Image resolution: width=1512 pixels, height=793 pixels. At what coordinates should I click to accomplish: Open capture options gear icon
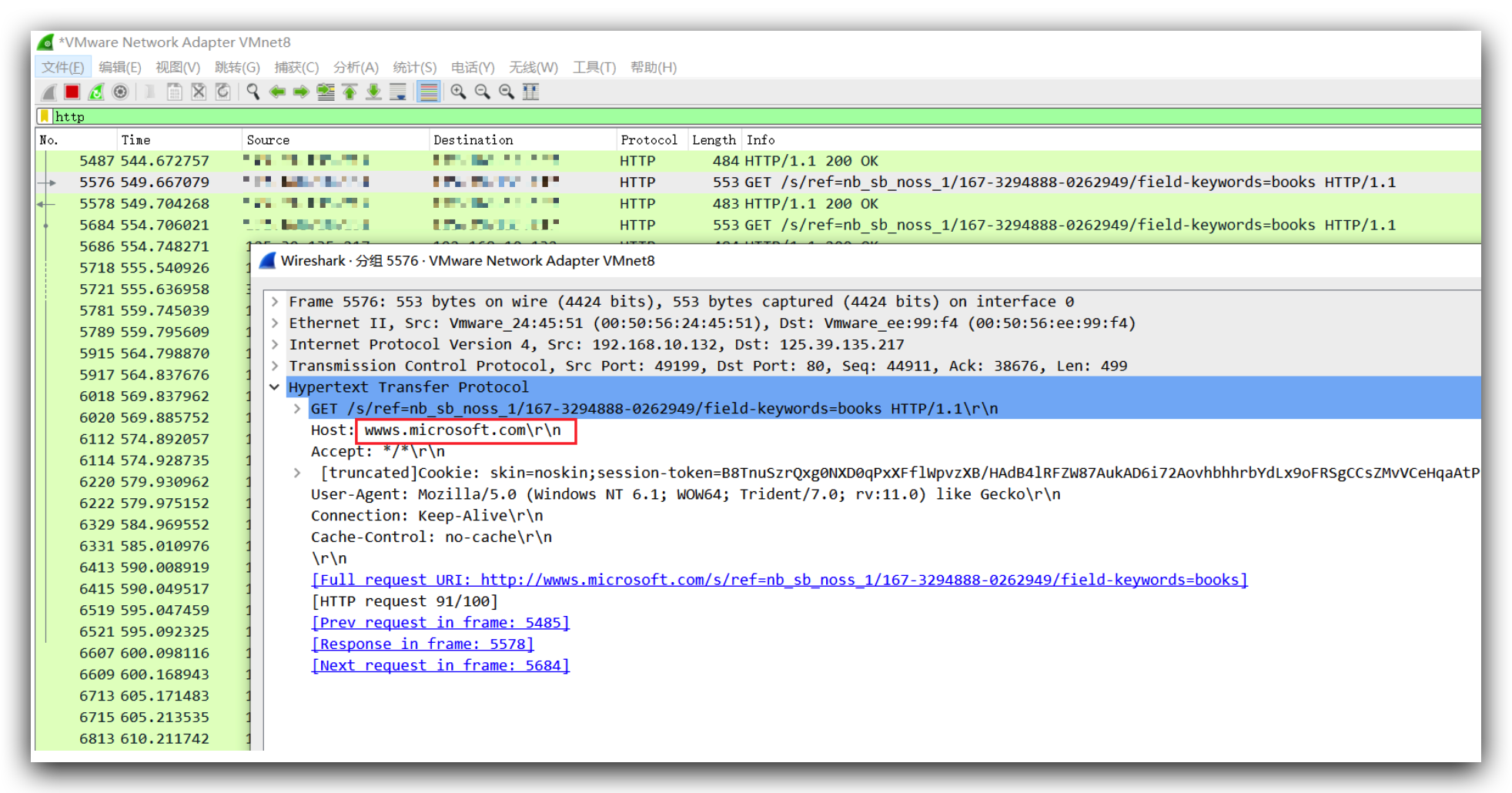click(x=120, y=92)
